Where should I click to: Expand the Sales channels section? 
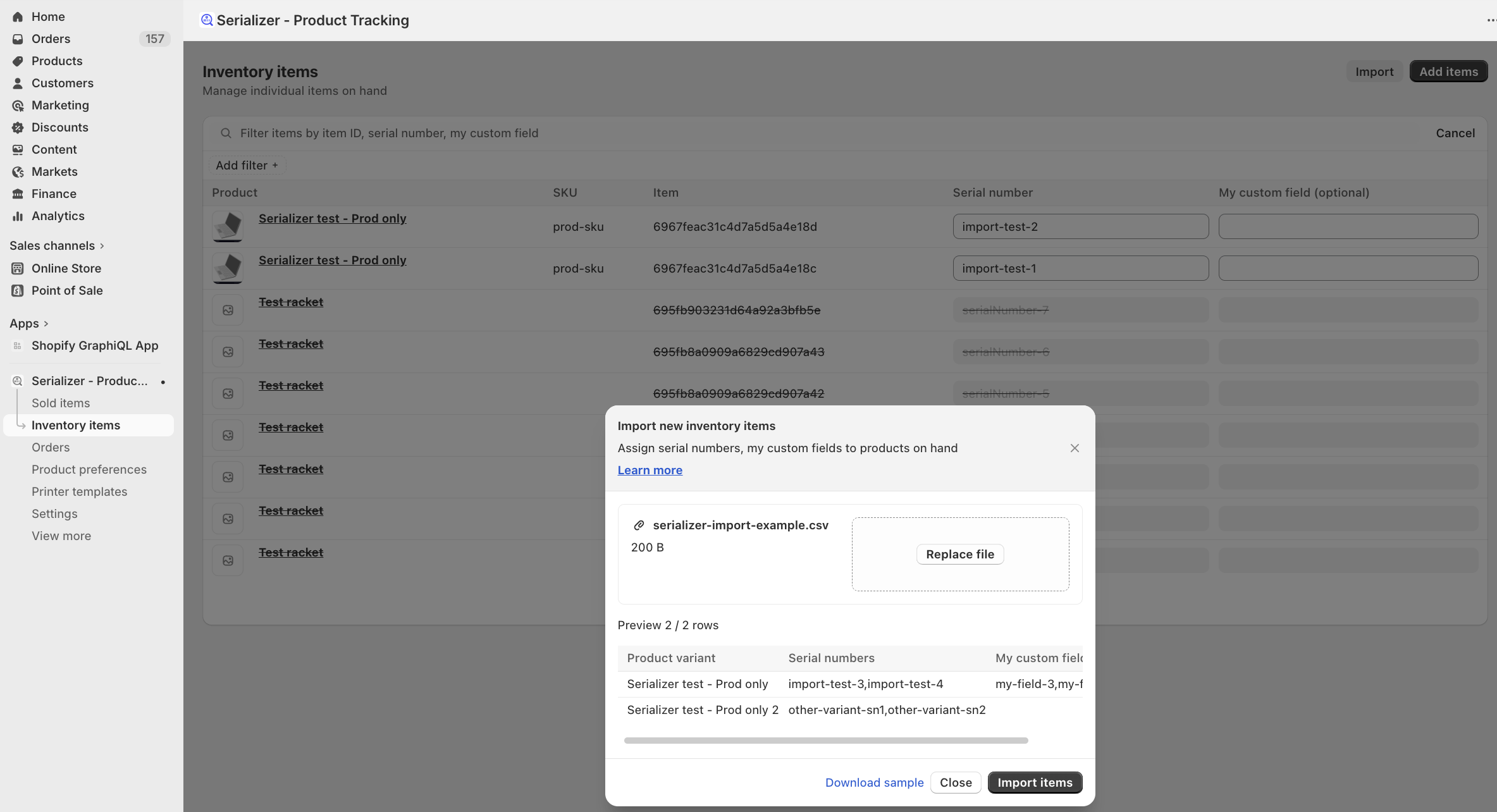[x=102, y=246]
